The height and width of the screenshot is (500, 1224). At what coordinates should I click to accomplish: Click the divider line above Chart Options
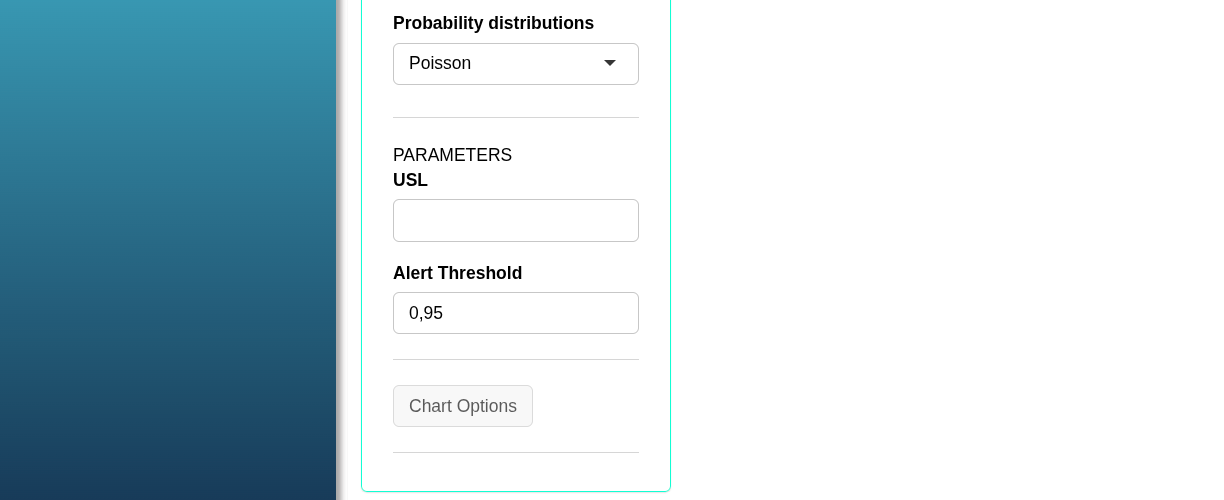[515, 359]
